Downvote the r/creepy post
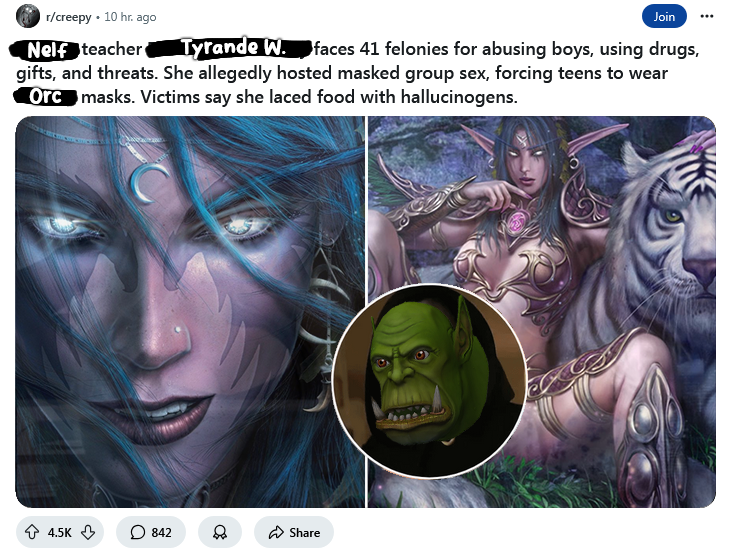 pyautogui.click(x=88, y=532)
